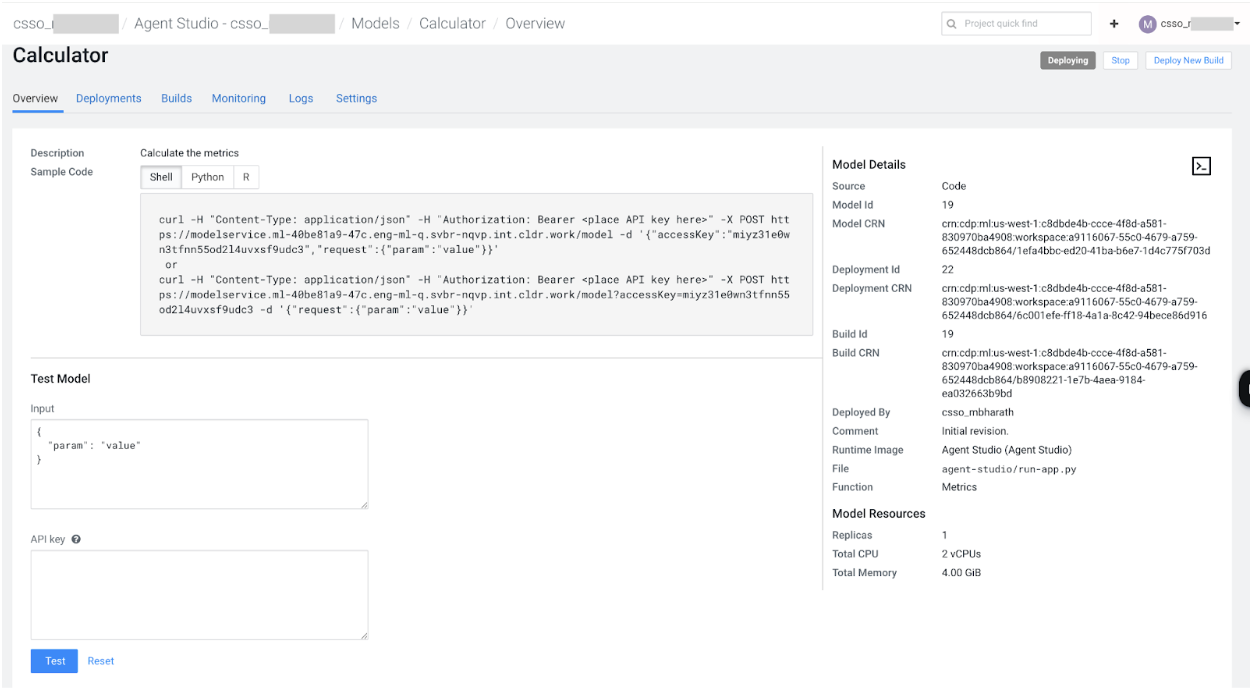Stop the model deployment
1254x688 pixels.
tap(1120, 61)
